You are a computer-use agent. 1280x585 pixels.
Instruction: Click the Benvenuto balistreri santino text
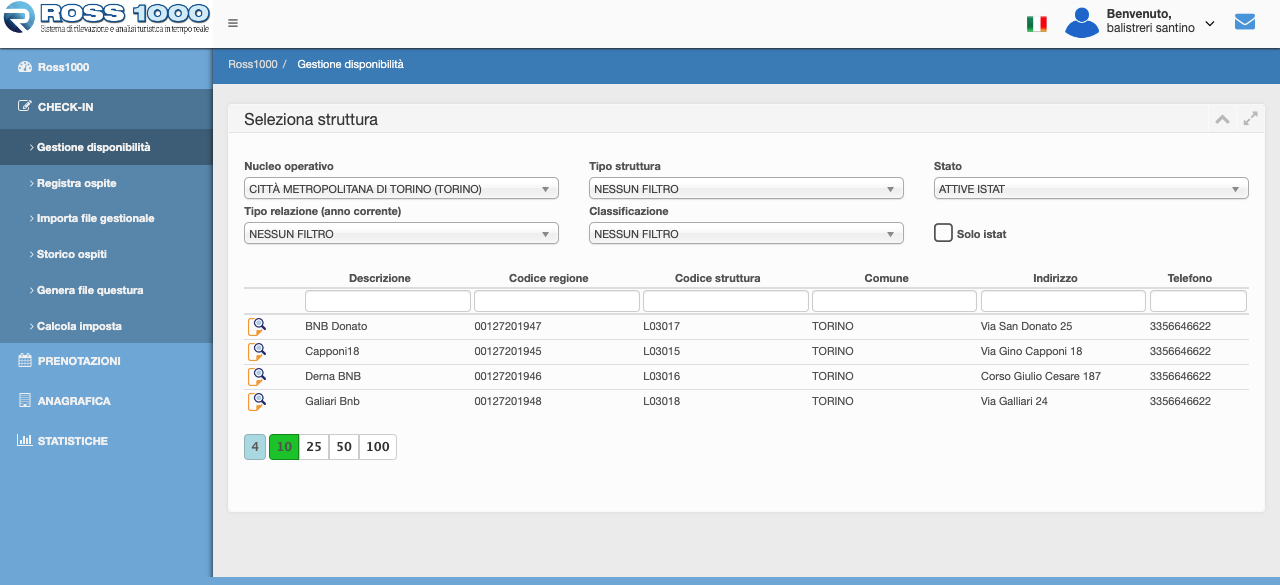click(1151, 21)
